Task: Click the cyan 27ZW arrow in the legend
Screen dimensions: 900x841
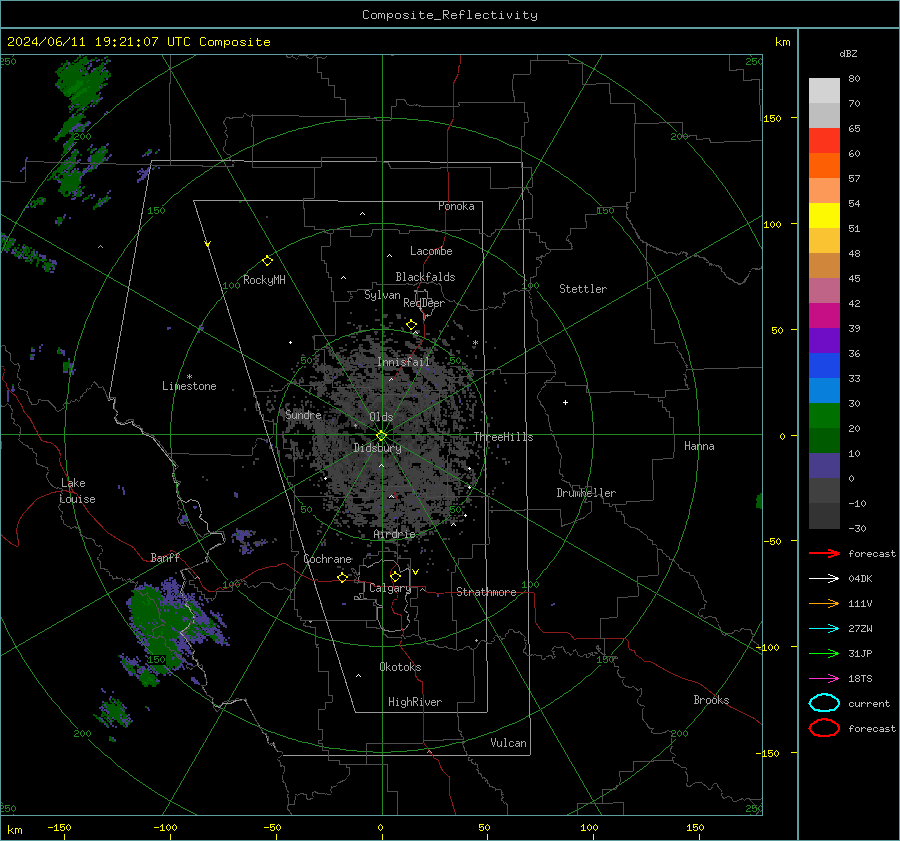Action: click(824, 629)
